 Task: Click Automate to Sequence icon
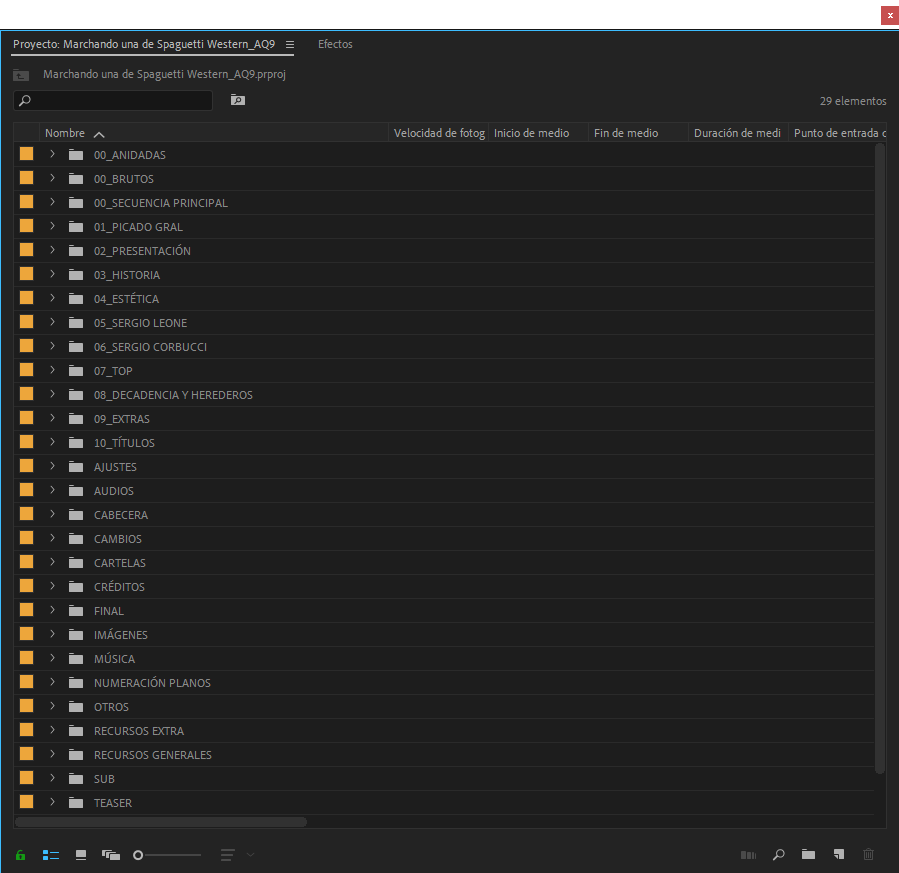tap(748, 855)
